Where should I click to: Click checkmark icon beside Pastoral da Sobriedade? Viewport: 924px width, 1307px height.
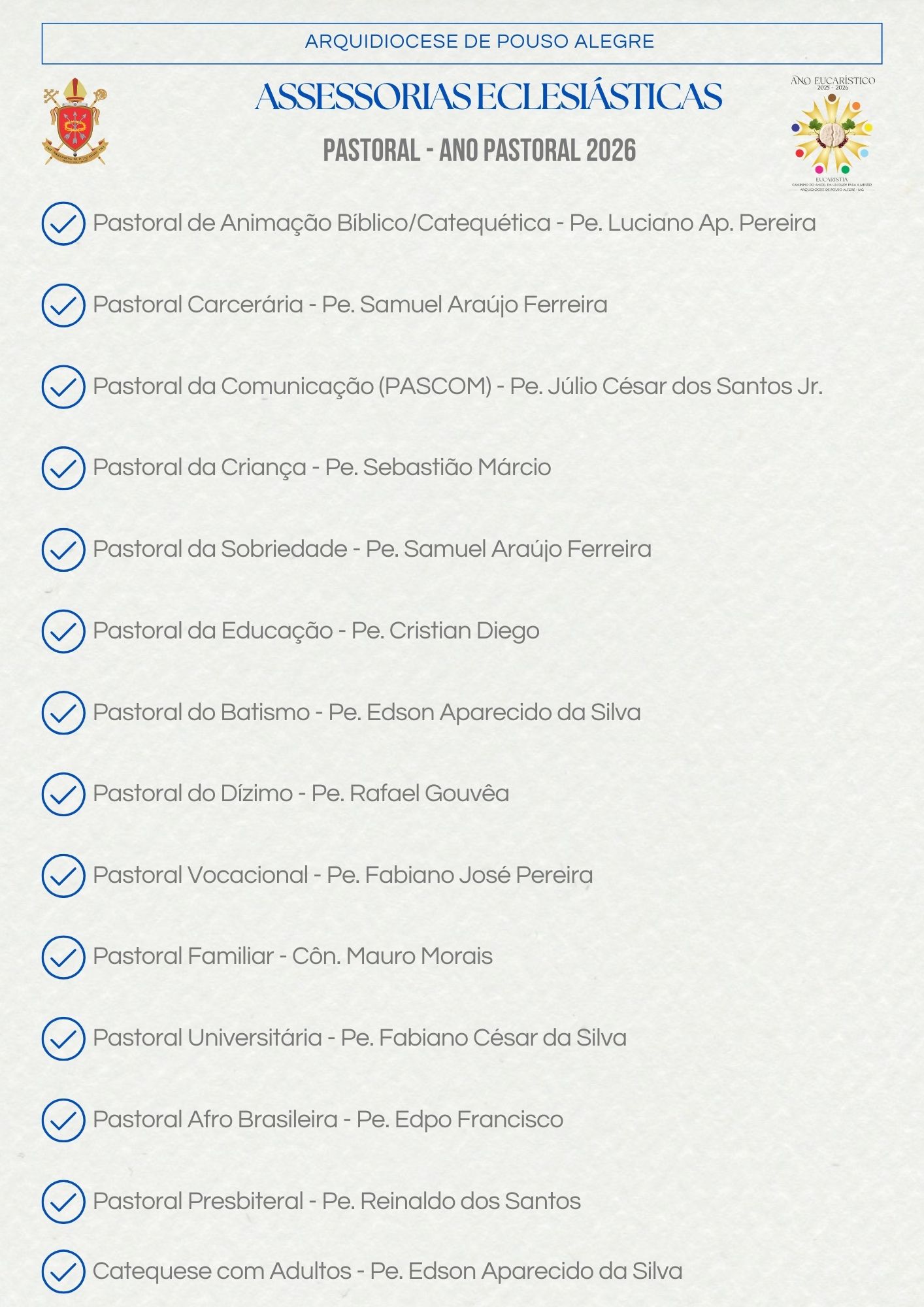(63, 550)
